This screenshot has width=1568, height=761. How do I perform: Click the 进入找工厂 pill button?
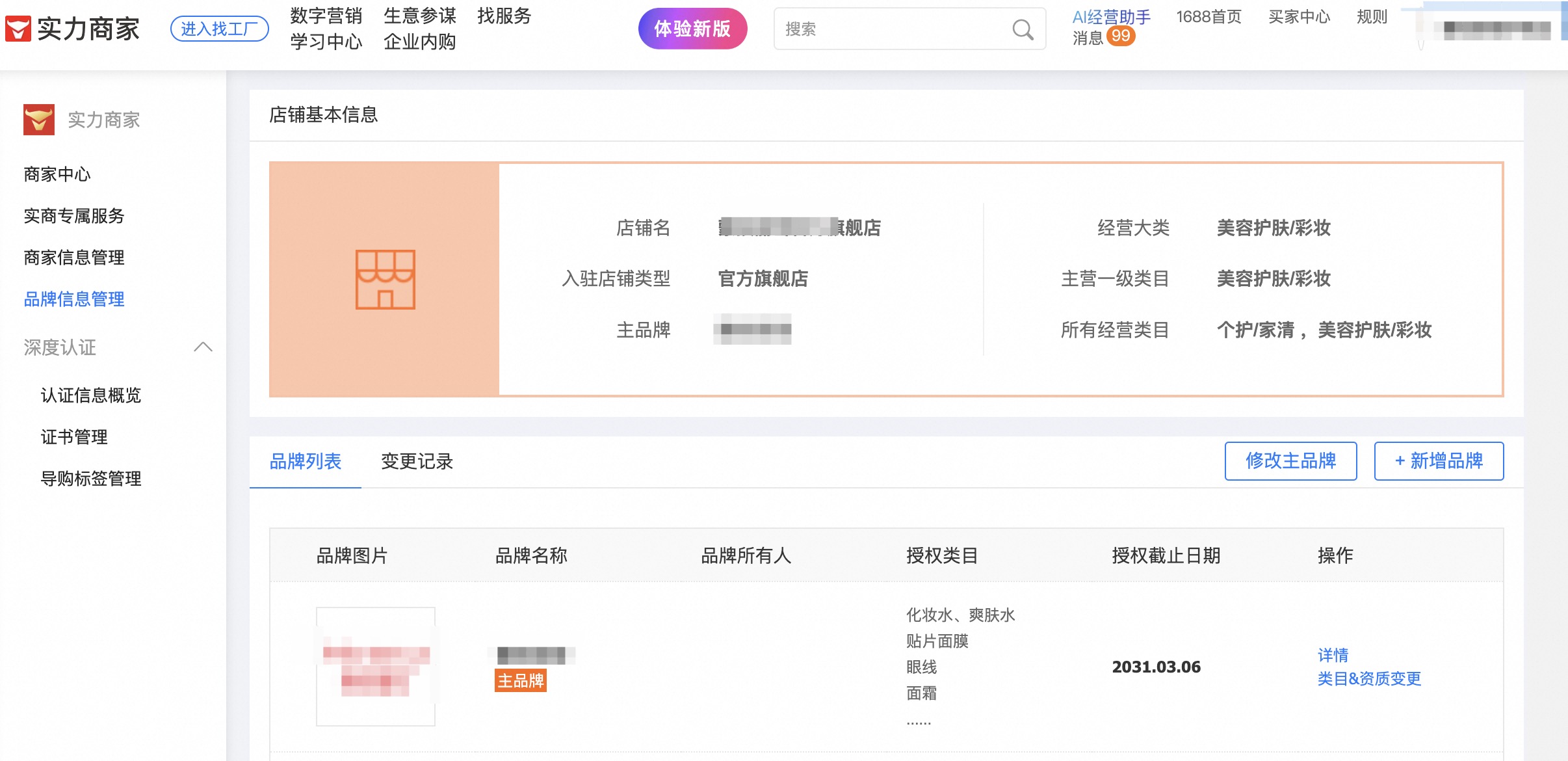pos(219,29)
